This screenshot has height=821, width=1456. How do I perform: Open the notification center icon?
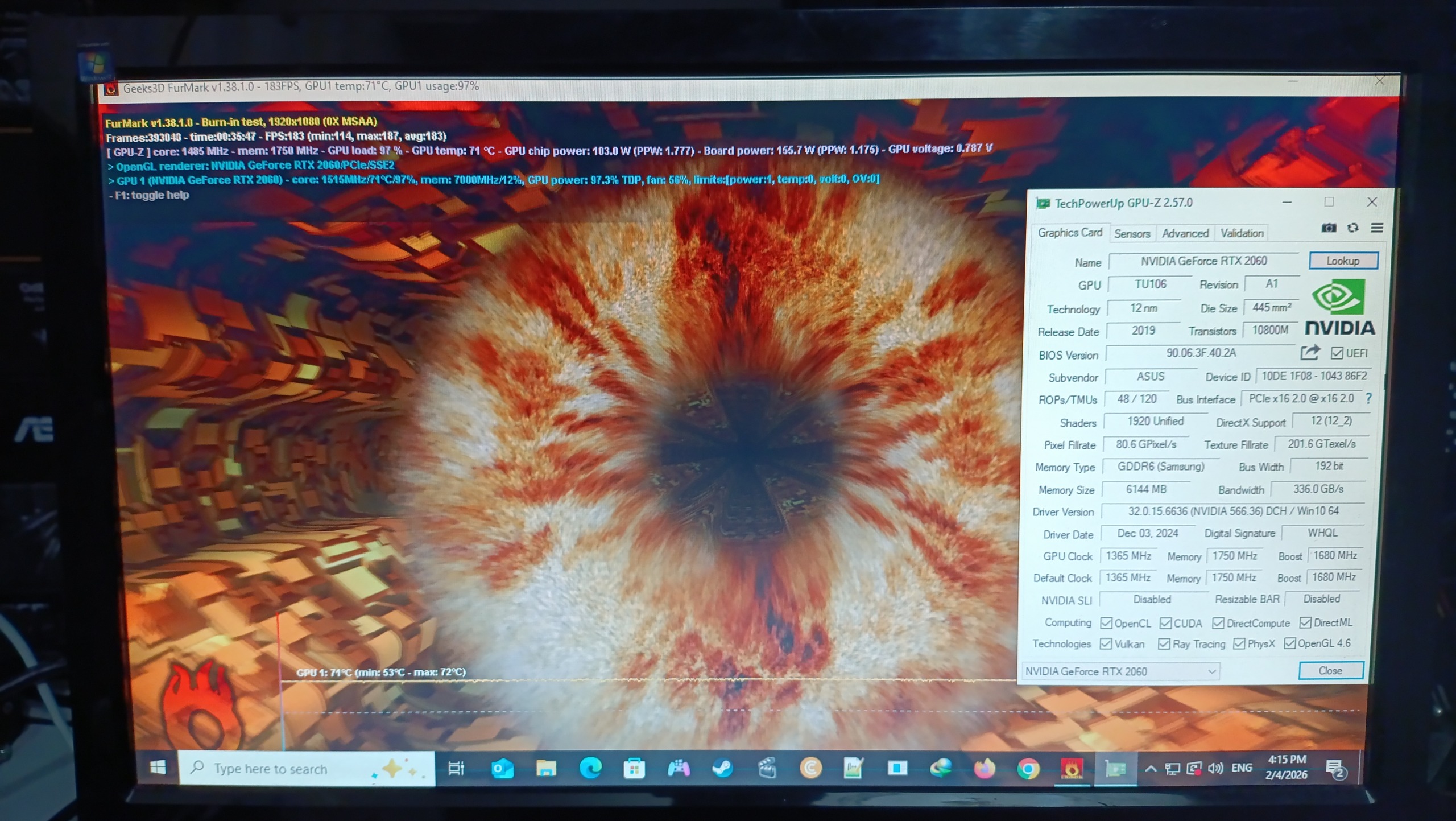coord(1335,770)
